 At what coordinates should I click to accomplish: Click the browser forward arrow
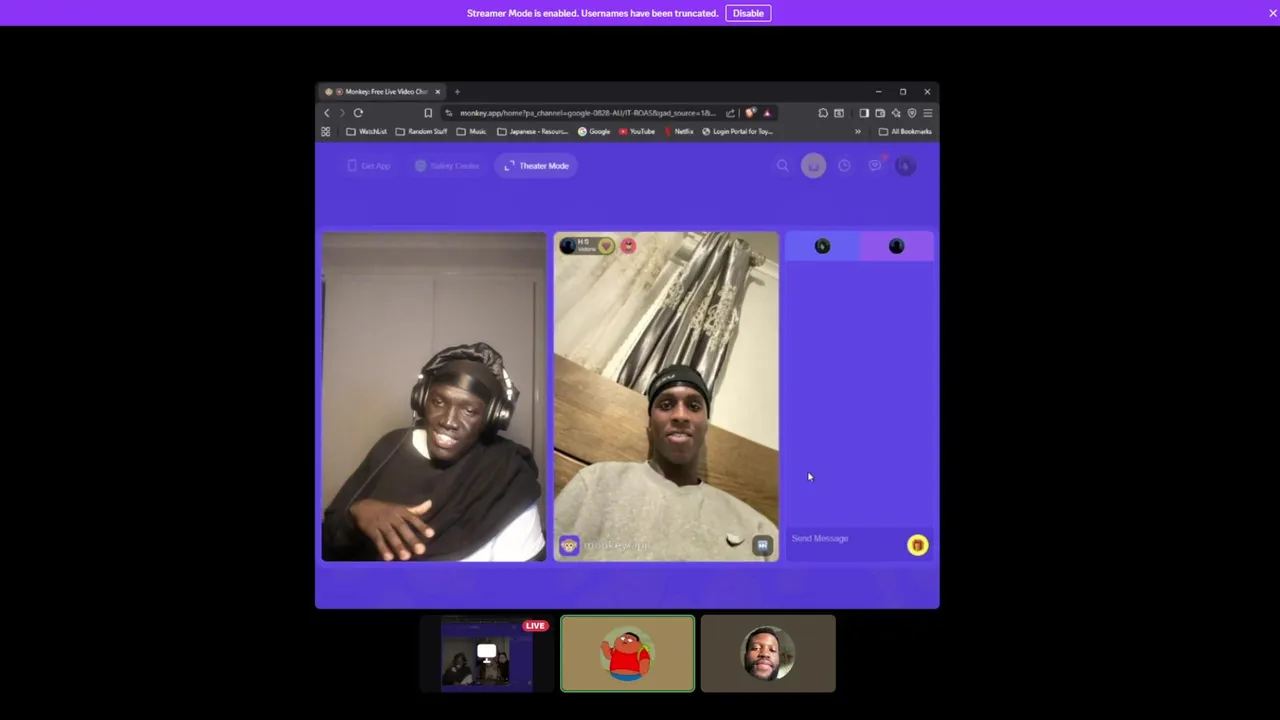click(341, 113)
